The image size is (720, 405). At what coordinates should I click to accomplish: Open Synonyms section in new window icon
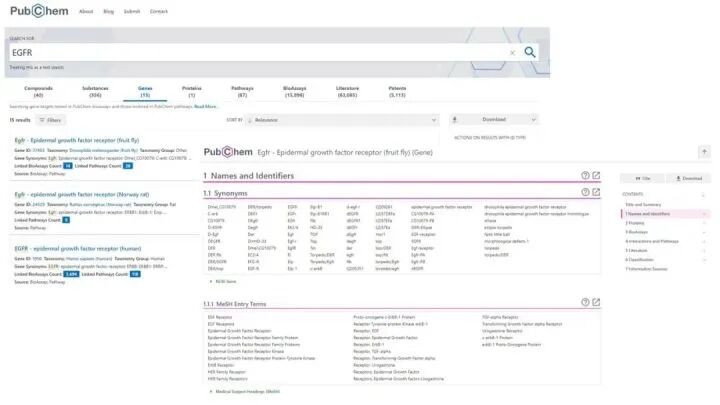pyautogui.click(x=596, y=192)
